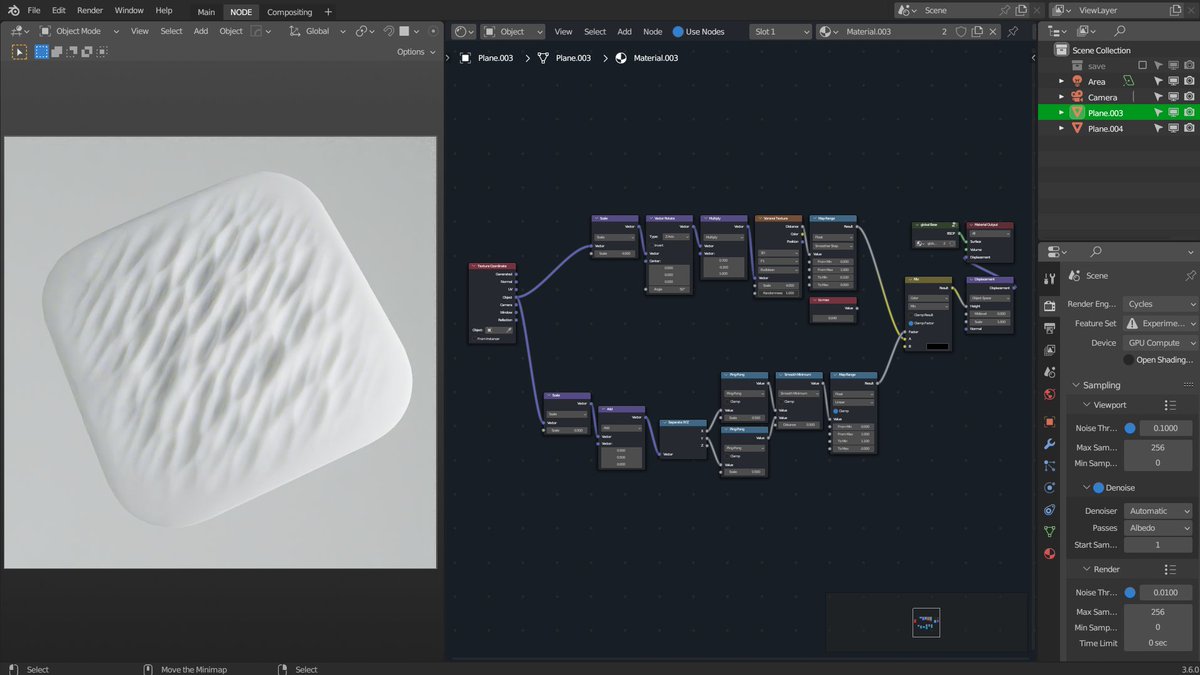
Task: Open the File menu
Action: pos(34,10)
